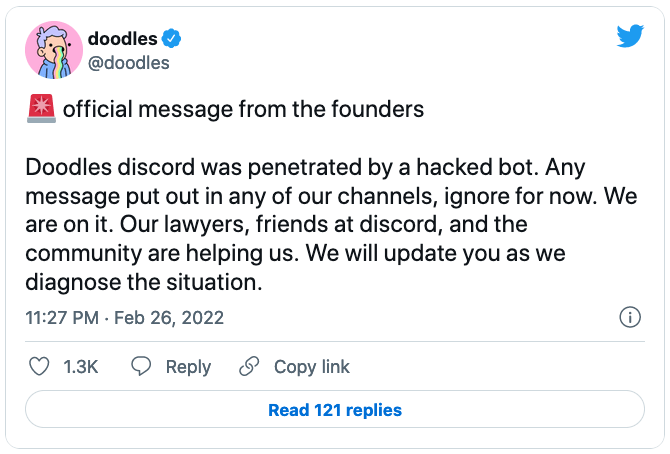Open the circled info icon
Image resolution: width=670 pixels, height=454 pixels.
(630, 317)
